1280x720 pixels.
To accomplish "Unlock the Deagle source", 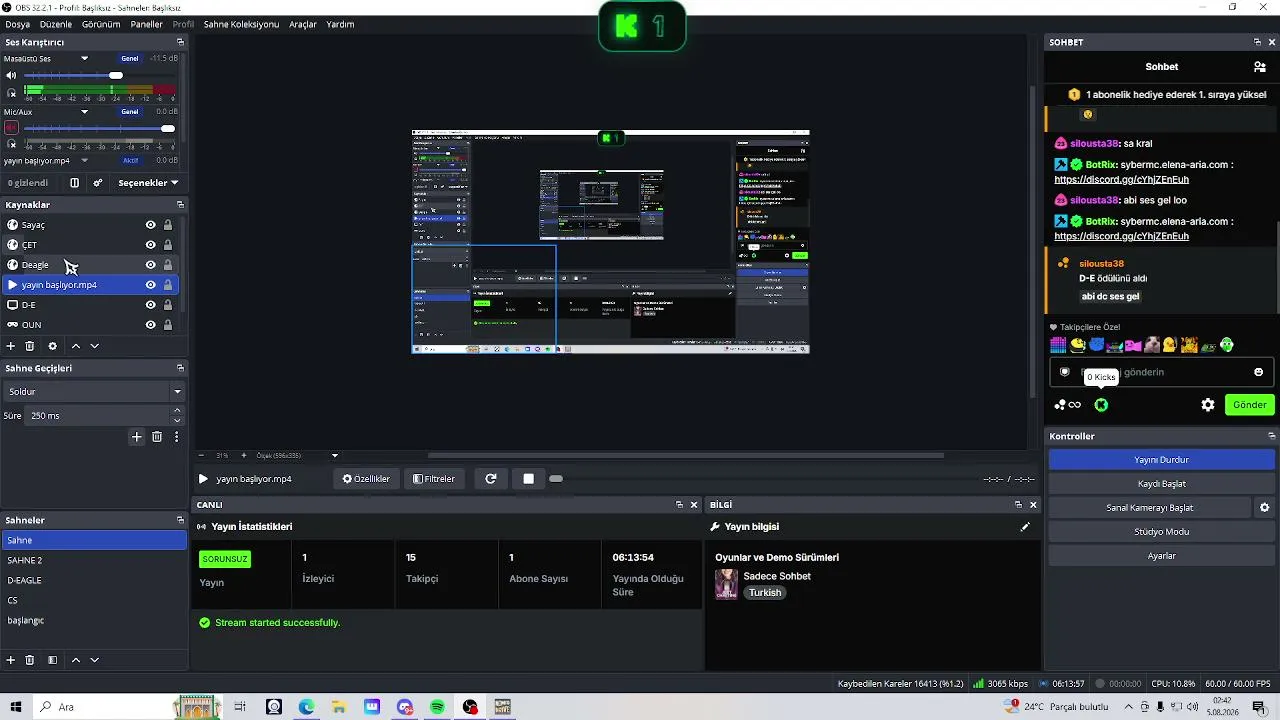I will 168,265.
